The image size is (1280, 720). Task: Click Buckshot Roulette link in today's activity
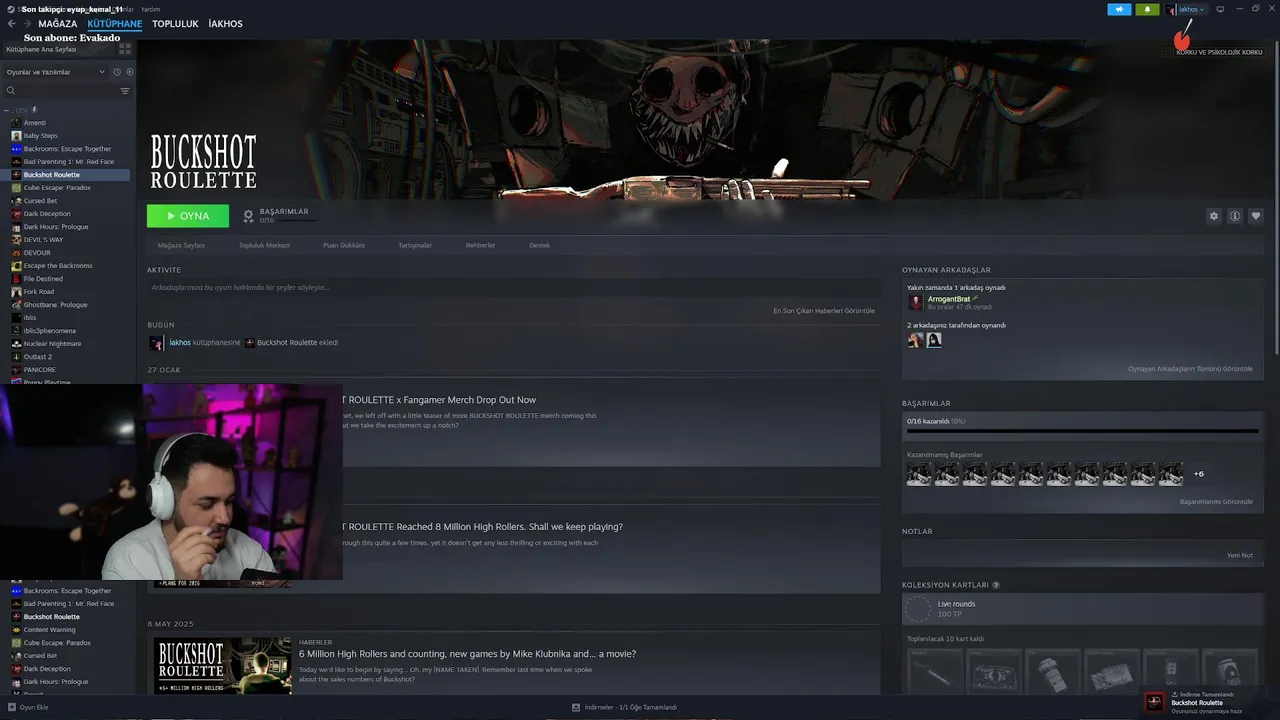[287, 343]
